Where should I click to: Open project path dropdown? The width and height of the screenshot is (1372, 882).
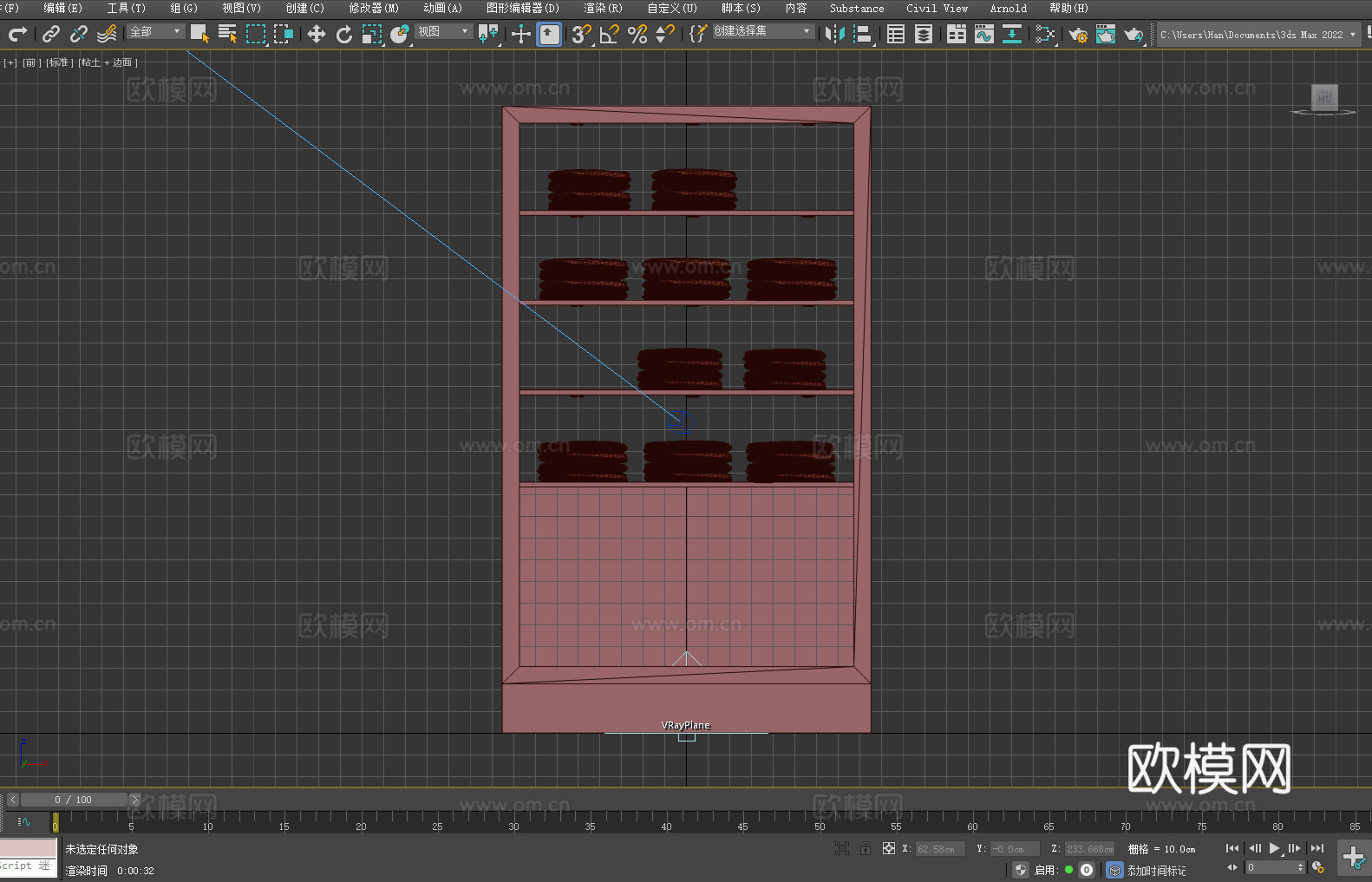click(1258, 35)
